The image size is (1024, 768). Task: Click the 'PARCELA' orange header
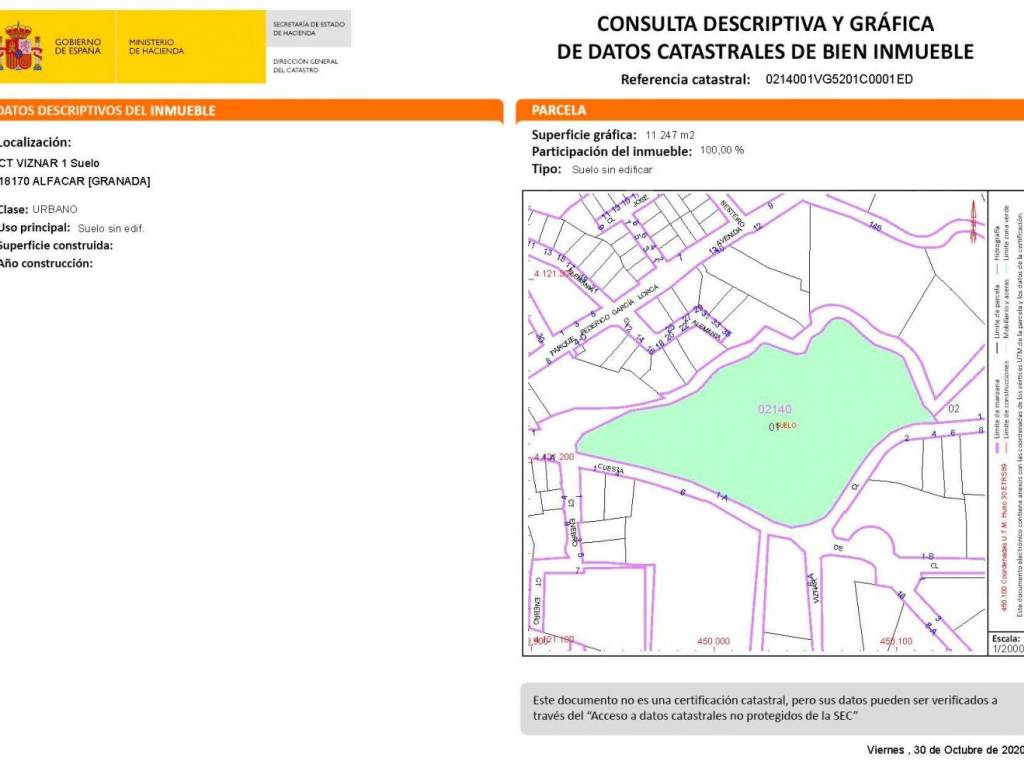770,110
